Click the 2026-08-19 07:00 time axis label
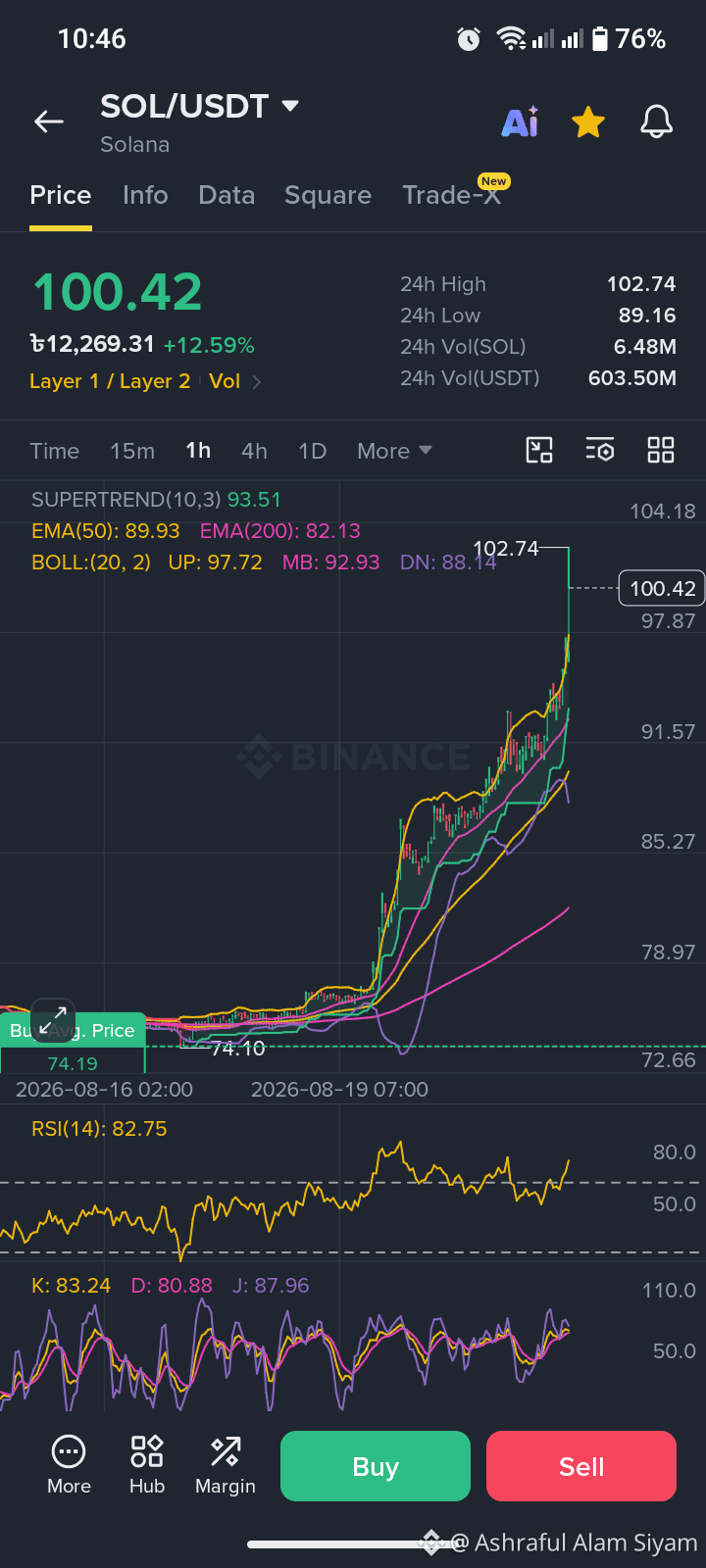The image size is (706, 1568). coord(339,1090)
